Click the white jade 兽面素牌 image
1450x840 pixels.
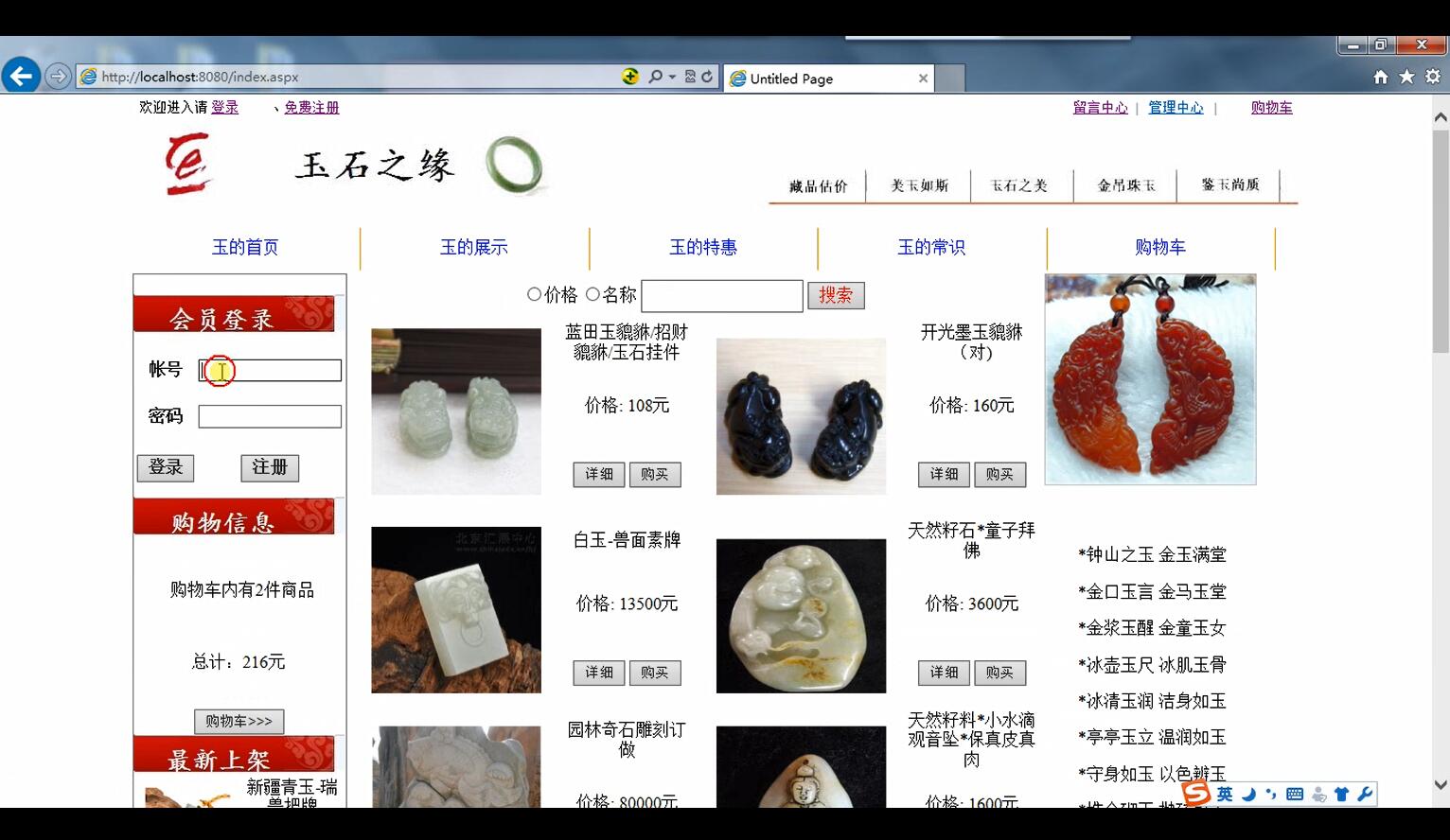point(456,610)
